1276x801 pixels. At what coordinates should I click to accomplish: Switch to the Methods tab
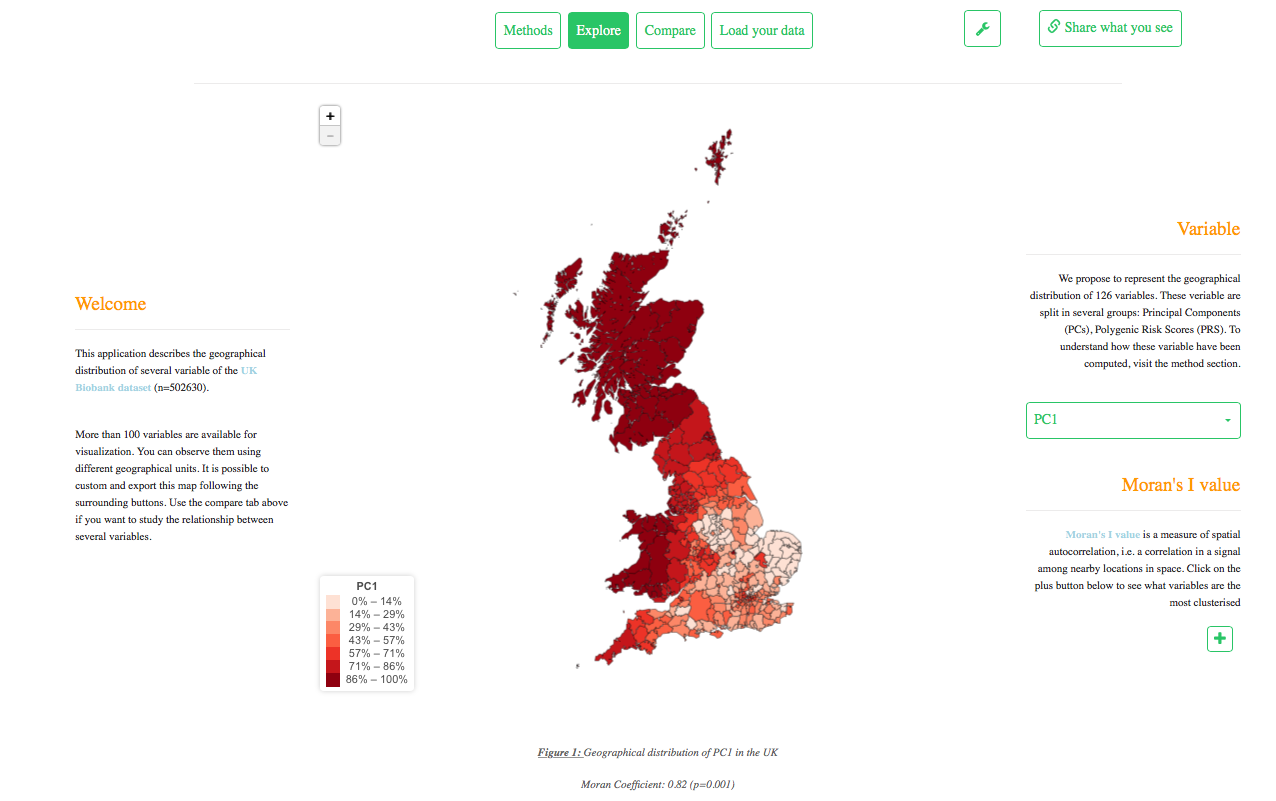tap(527, 30)
